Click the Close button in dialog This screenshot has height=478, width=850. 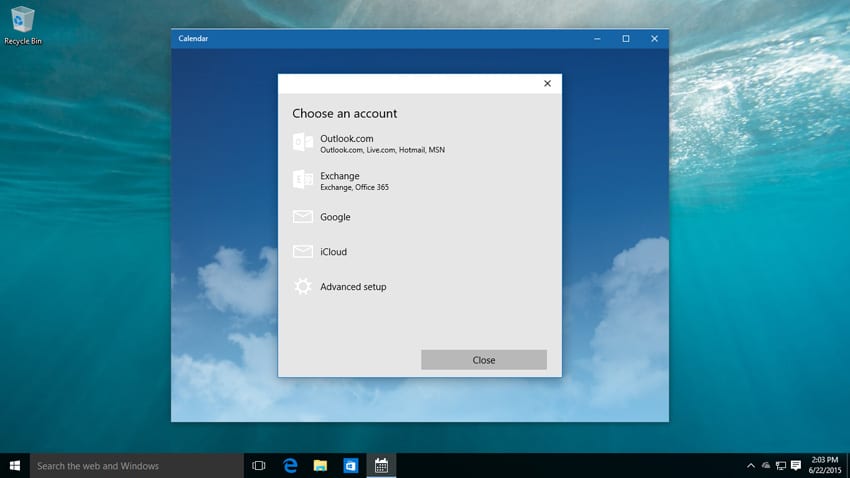tap(484, 360)
